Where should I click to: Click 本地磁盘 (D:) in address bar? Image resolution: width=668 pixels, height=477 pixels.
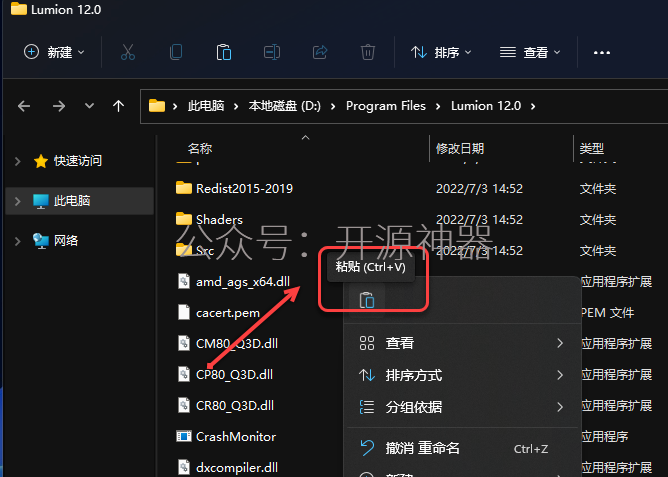[285, 106]
